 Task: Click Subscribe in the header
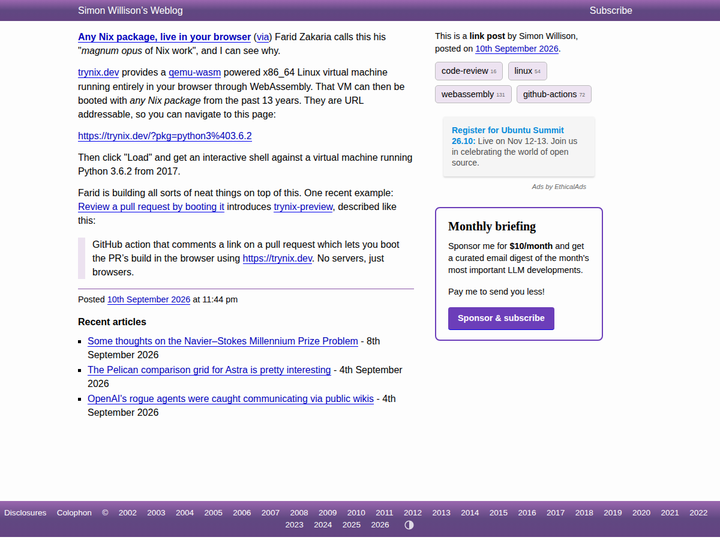coord(610,10)
